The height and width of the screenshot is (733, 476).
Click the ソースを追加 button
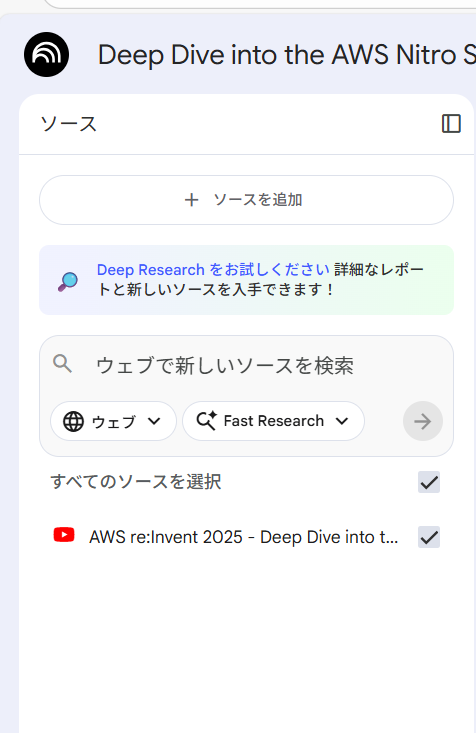(x=246, y=200)
